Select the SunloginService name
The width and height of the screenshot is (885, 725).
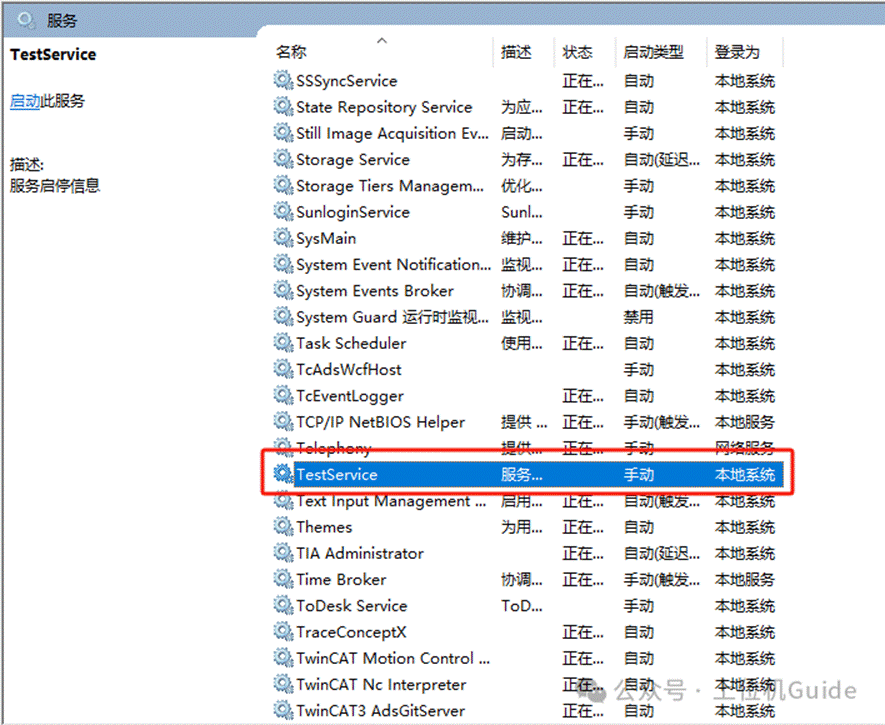tap(353, 212)
